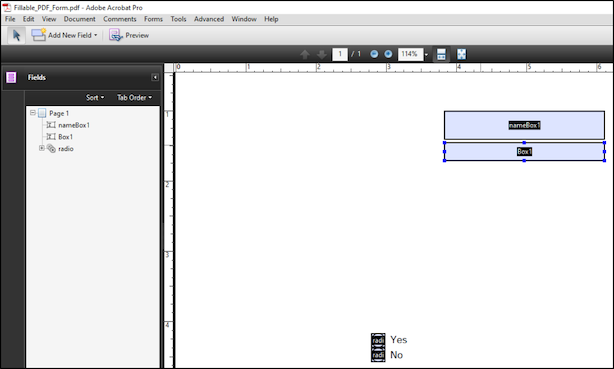Select radio group in Fields tree

point(66,148)
